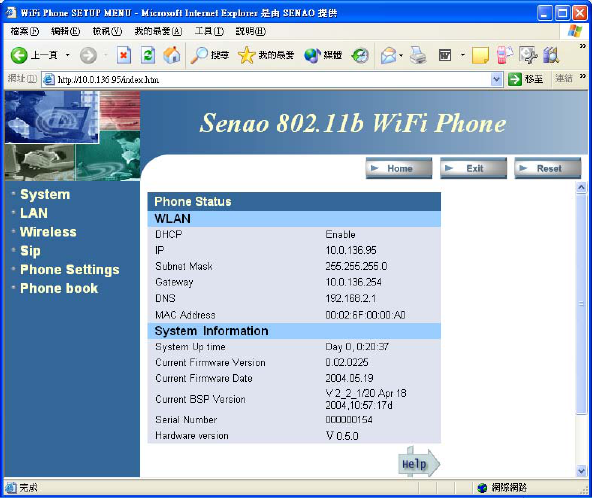The image size is (592, 498).
Task: Click the MAC Address value
Action: [365, 315]
